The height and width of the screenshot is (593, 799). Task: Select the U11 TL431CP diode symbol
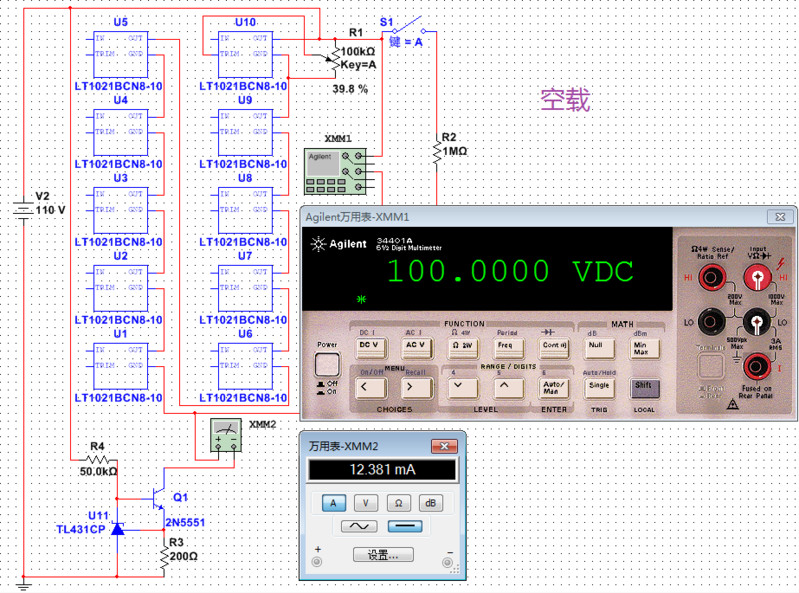tap(118, 528)
